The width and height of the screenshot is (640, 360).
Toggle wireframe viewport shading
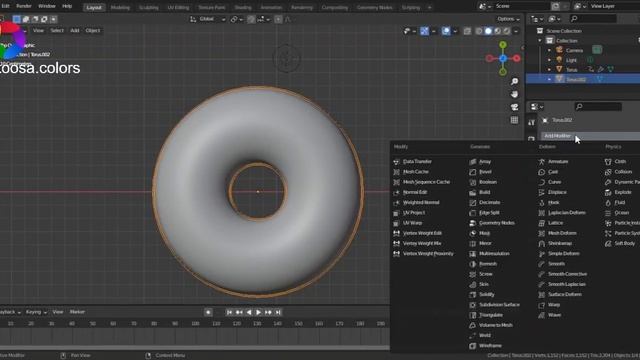(479, 31)
